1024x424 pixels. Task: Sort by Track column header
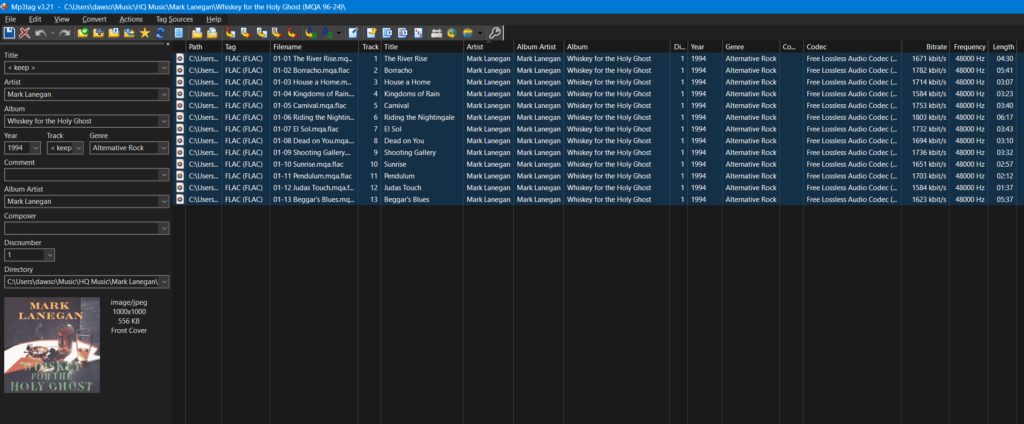370,47
